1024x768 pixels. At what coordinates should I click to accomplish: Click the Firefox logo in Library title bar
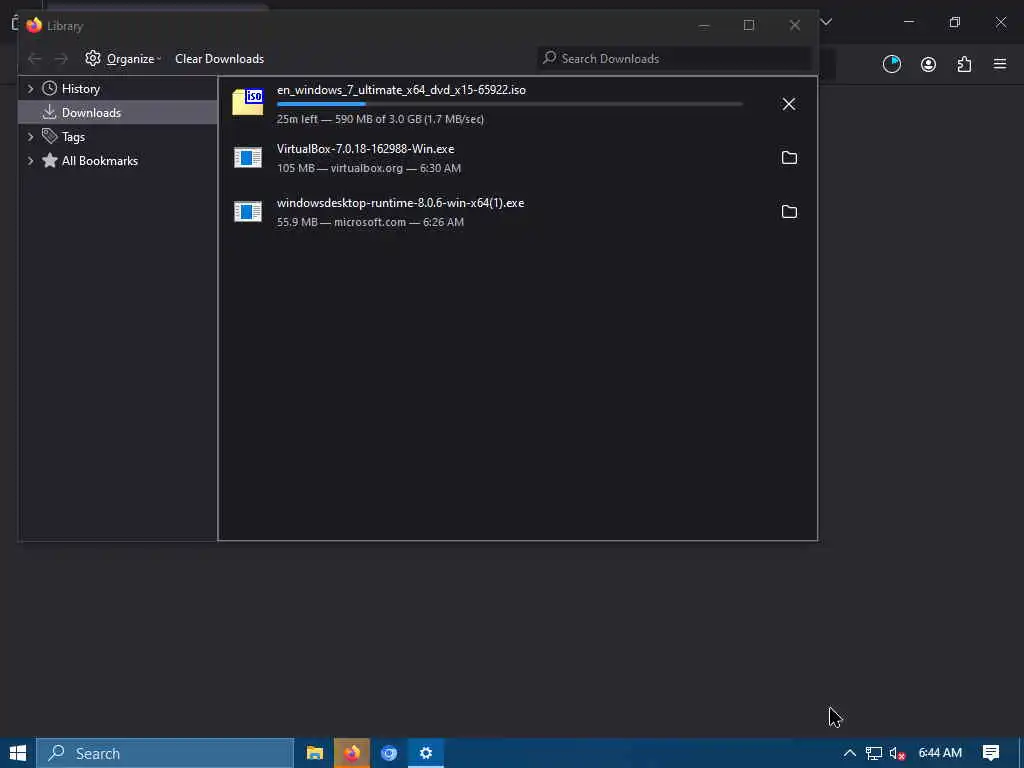pyautogui.click(x=34, y=25)
